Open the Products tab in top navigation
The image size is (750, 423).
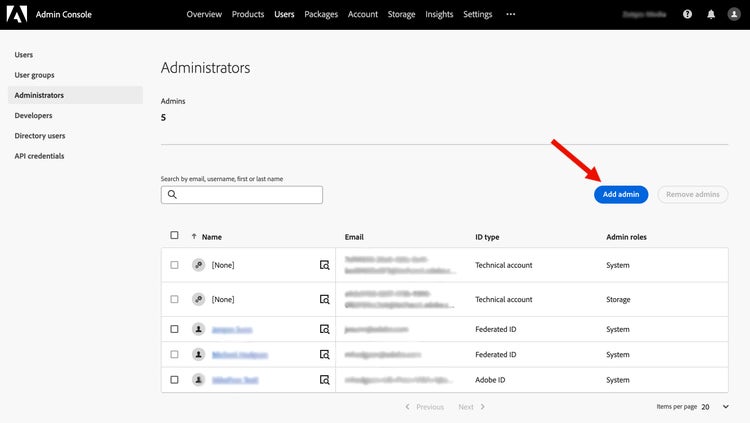[248, 14]
